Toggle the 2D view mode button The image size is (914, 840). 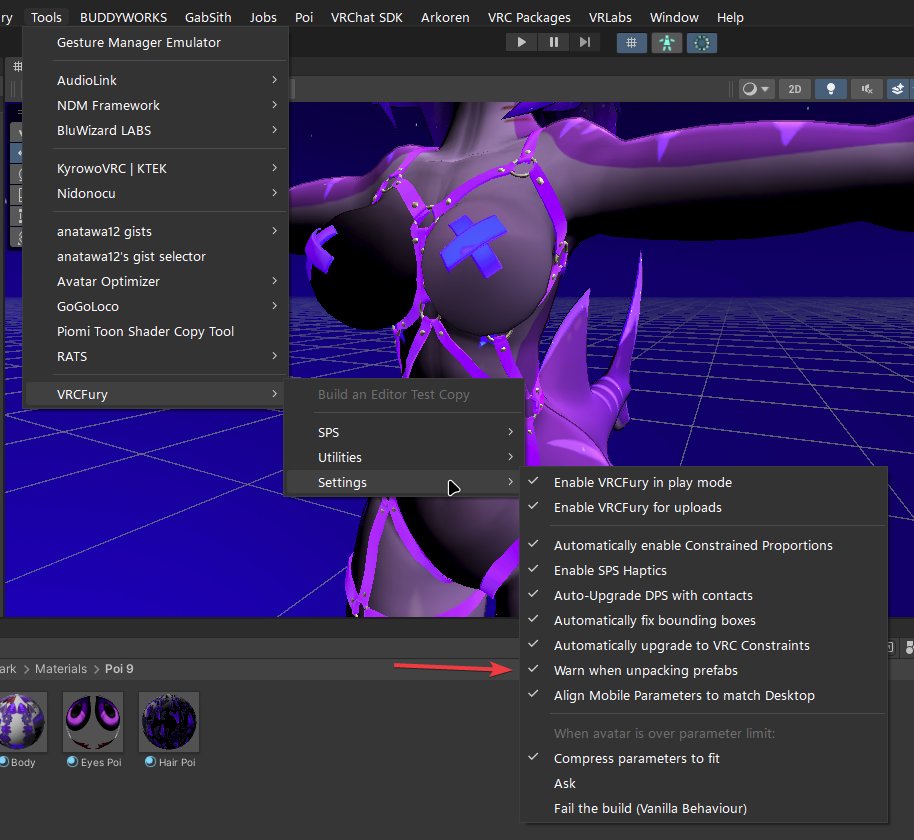[795, 89]
